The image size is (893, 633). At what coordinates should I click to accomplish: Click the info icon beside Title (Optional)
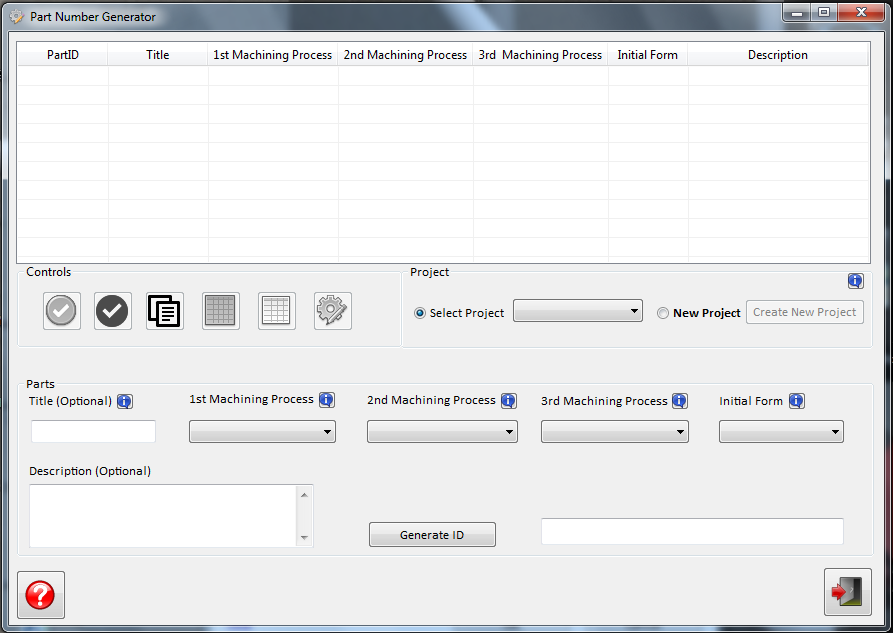point(124,400)
